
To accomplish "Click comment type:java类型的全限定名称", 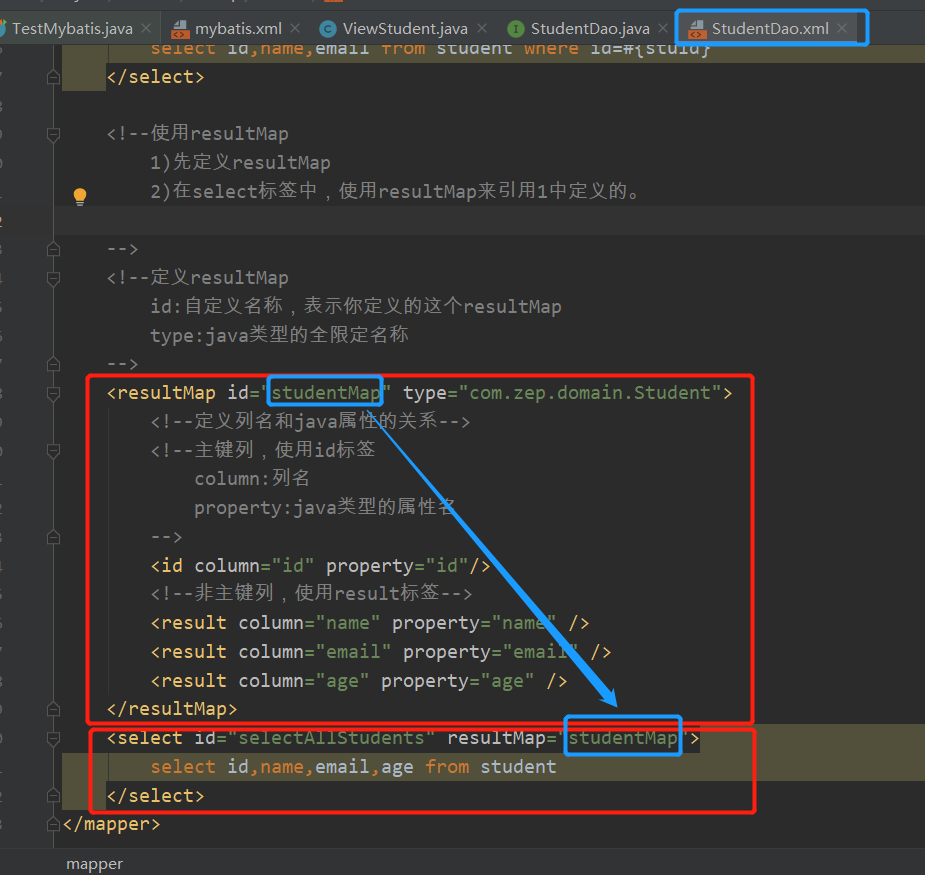I will [x=279, y=335].
